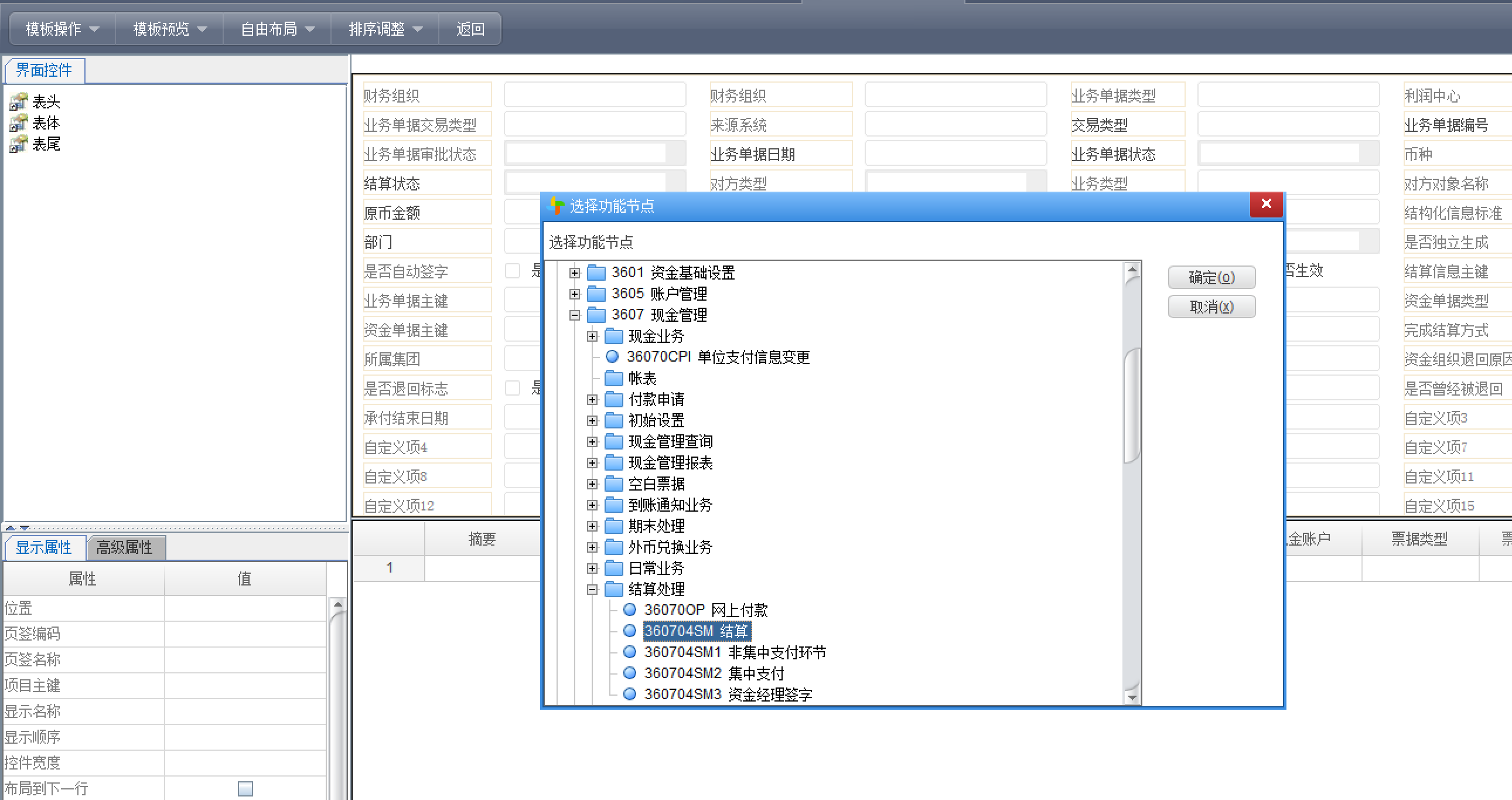
Task: Click the node icon of 36070OP 网上付款
Action: (x=630, y=610)
